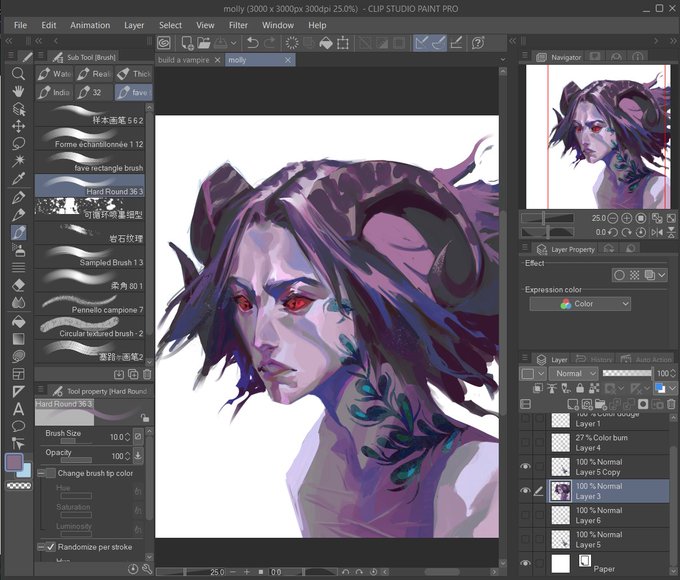This screenshot has width=680, height=580.
Task: Click the main drawing color swatch
Action: (x=14, y=462)
